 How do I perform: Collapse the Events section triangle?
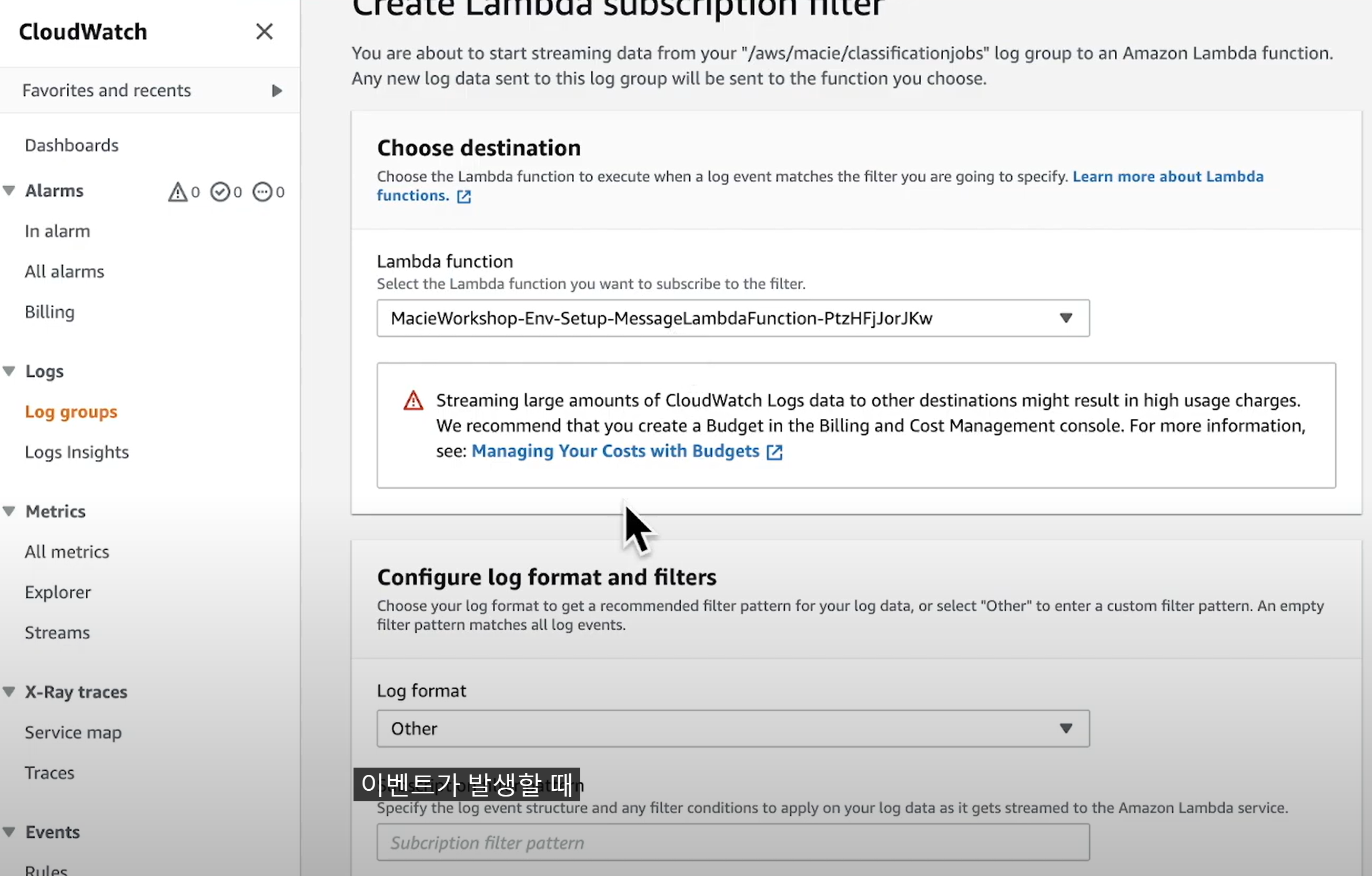point(9,832)
